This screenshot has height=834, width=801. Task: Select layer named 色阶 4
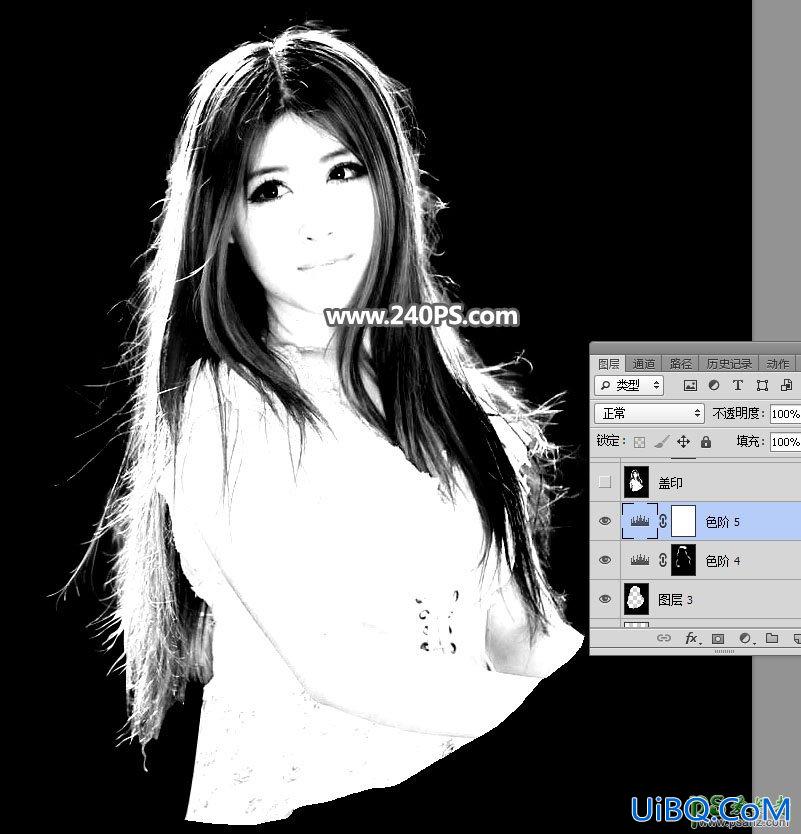tap(722, 561)
